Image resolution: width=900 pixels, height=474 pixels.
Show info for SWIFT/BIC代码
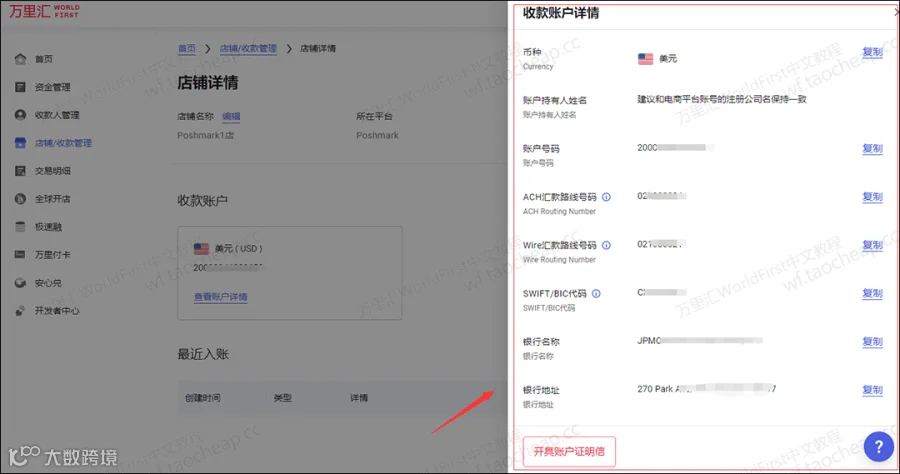click(596, 293)
